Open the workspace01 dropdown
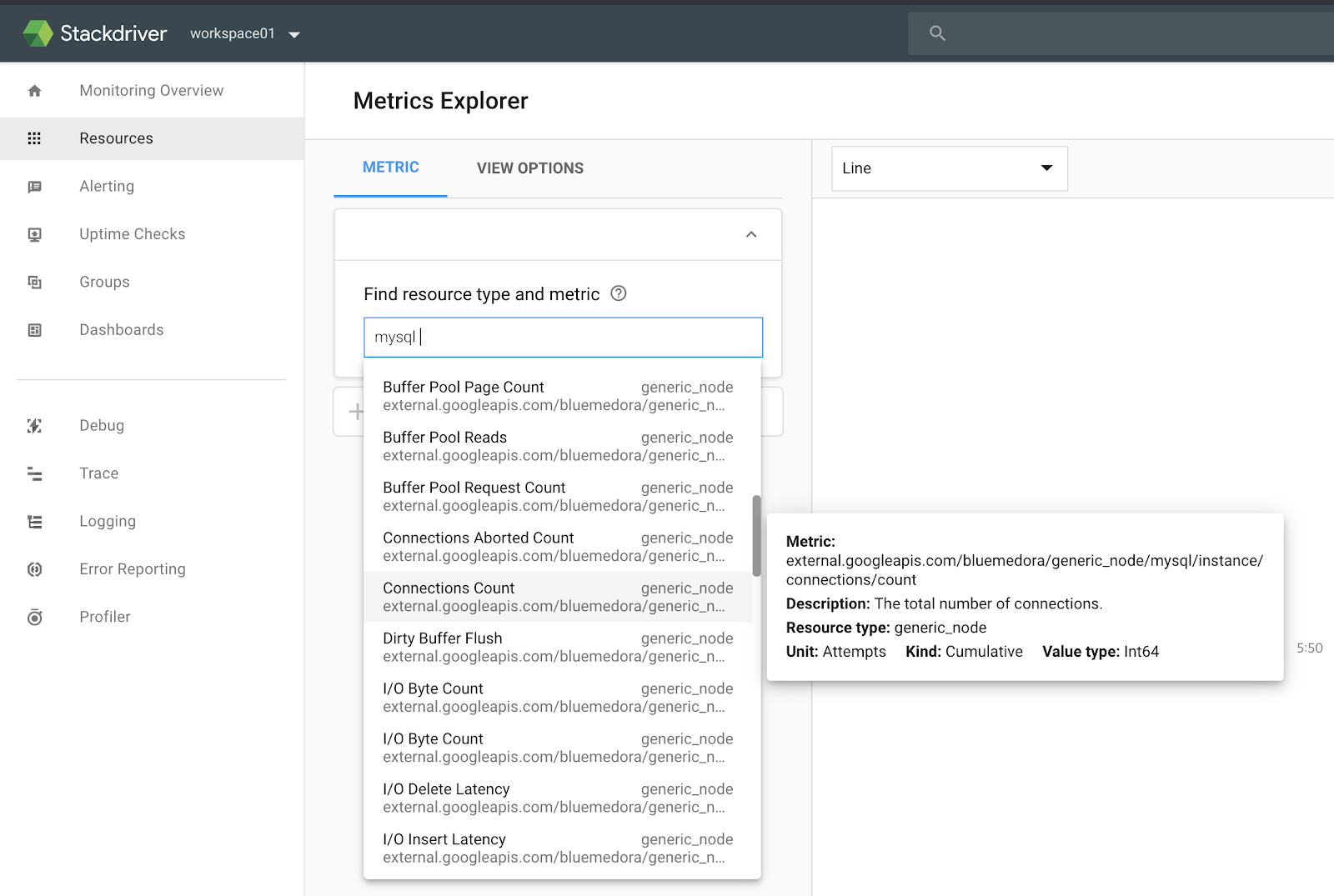Viewport: 1334px width, 896px height. coord(244,33)
